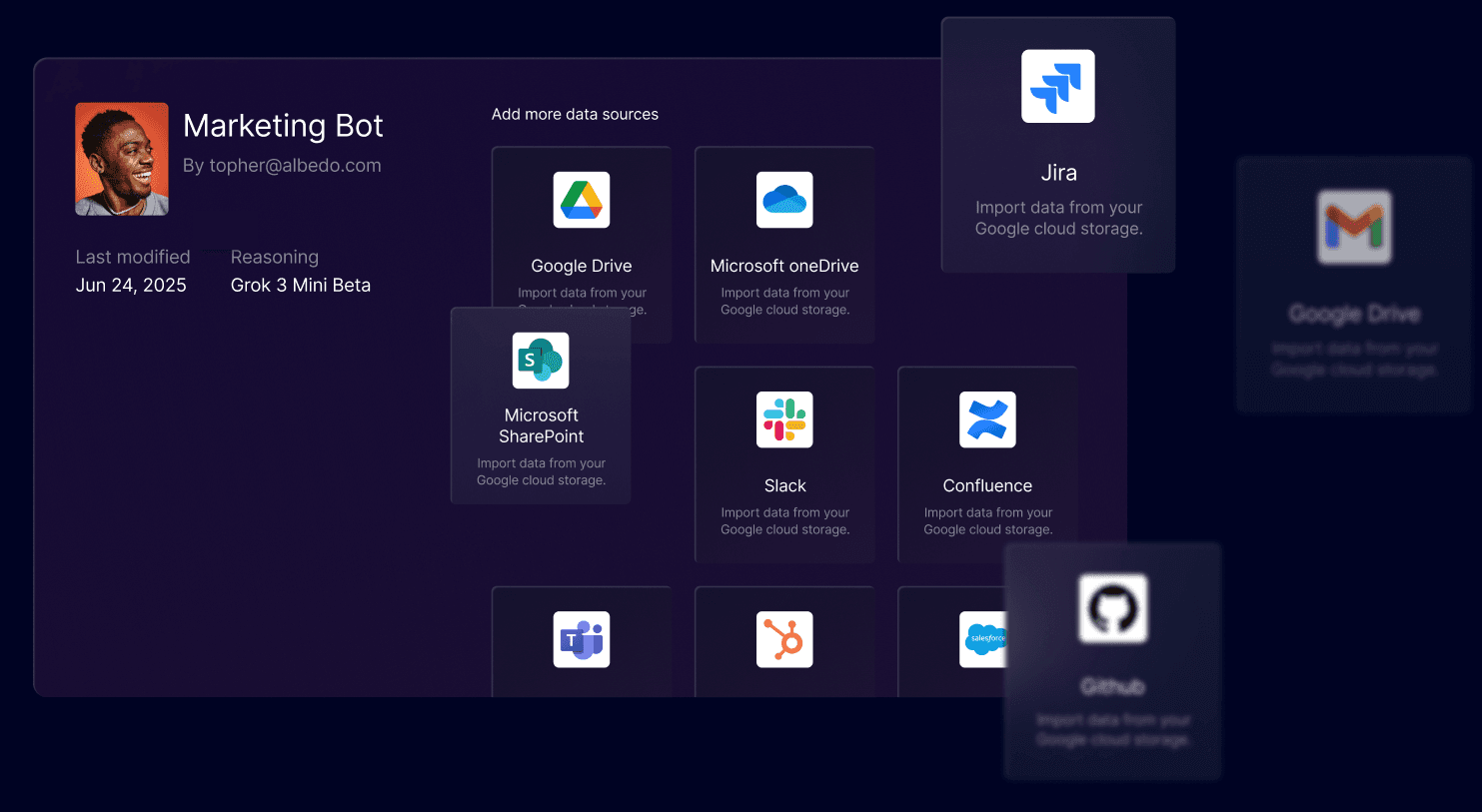The height and width of the screenshot is (812, 1482).
Task: Click the Salesforce cloud icon
Action: point(983,639)
